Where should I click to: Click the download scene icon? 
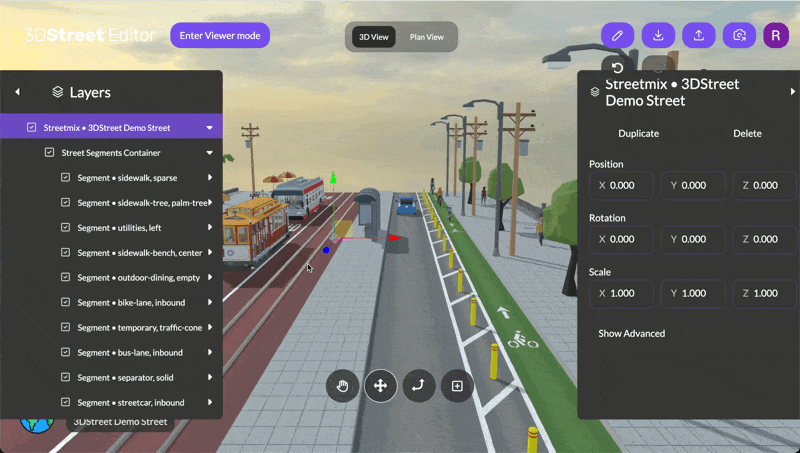(658, 35)
